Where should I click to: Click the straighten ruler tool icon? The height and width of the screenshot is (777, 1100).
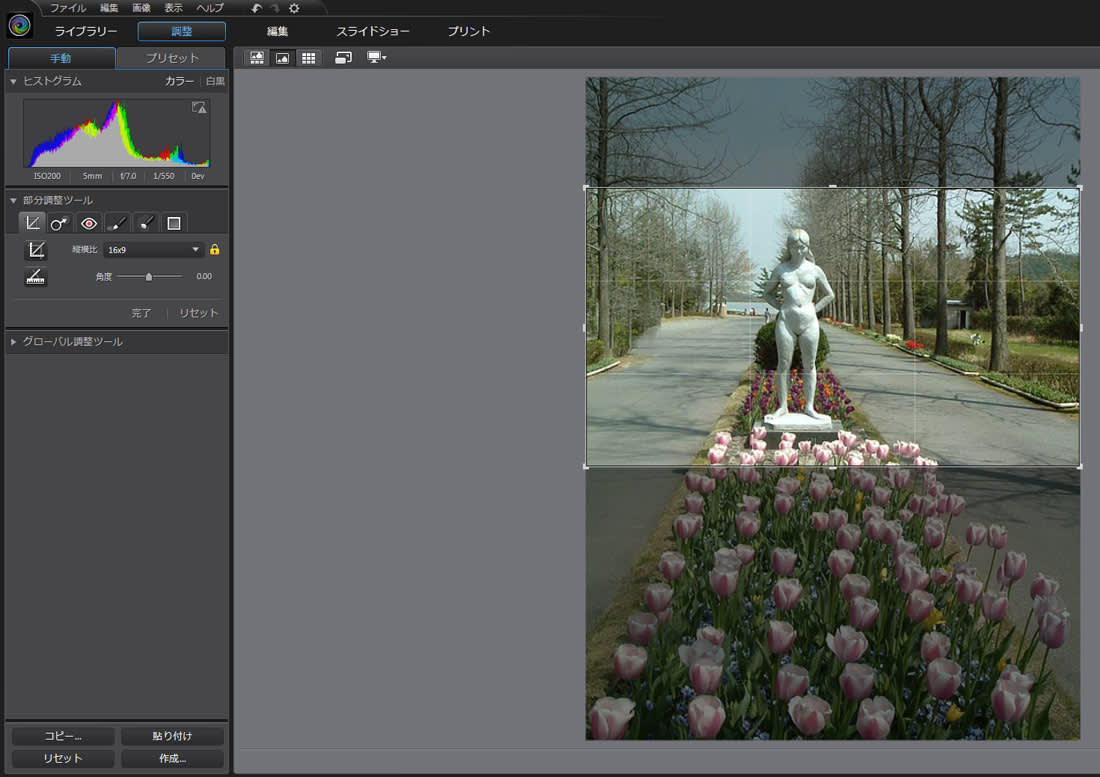tap(36, 277)
